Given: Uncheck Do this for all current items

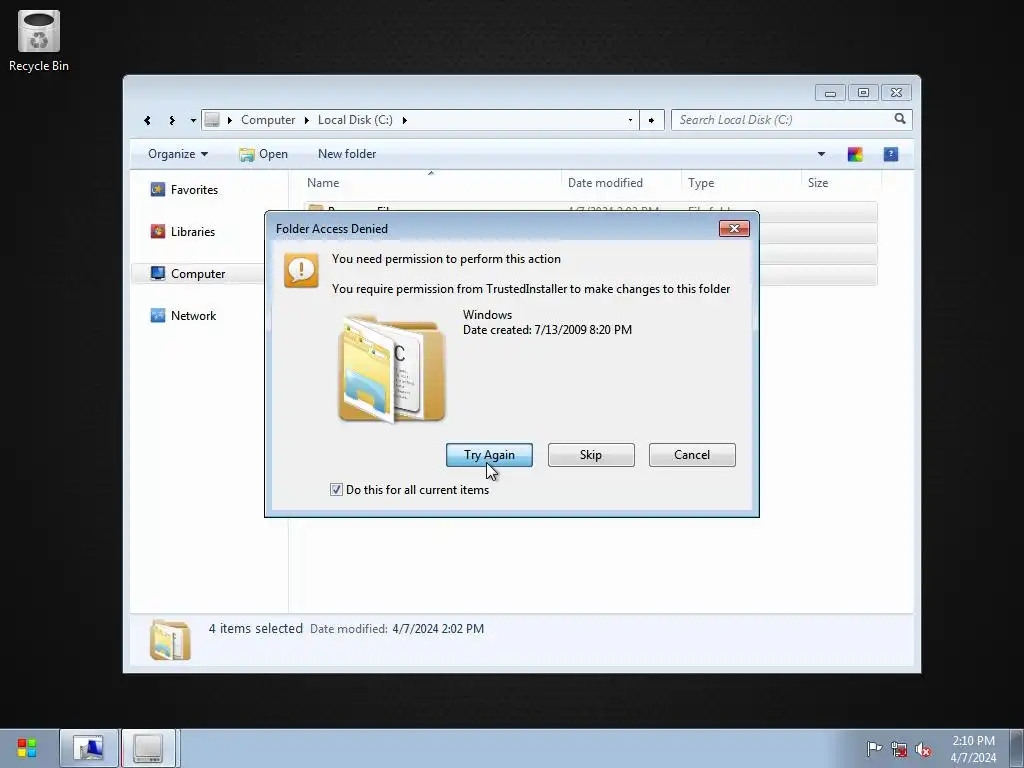Looking at the screenshot, I should [336, 490].
